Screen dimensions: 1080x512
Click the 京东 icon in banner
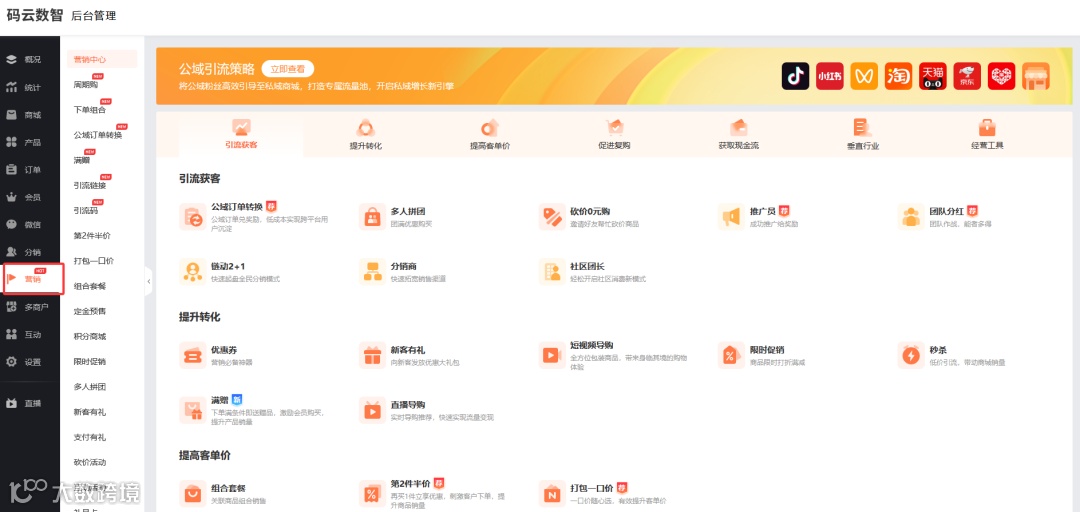click(967, 76)
